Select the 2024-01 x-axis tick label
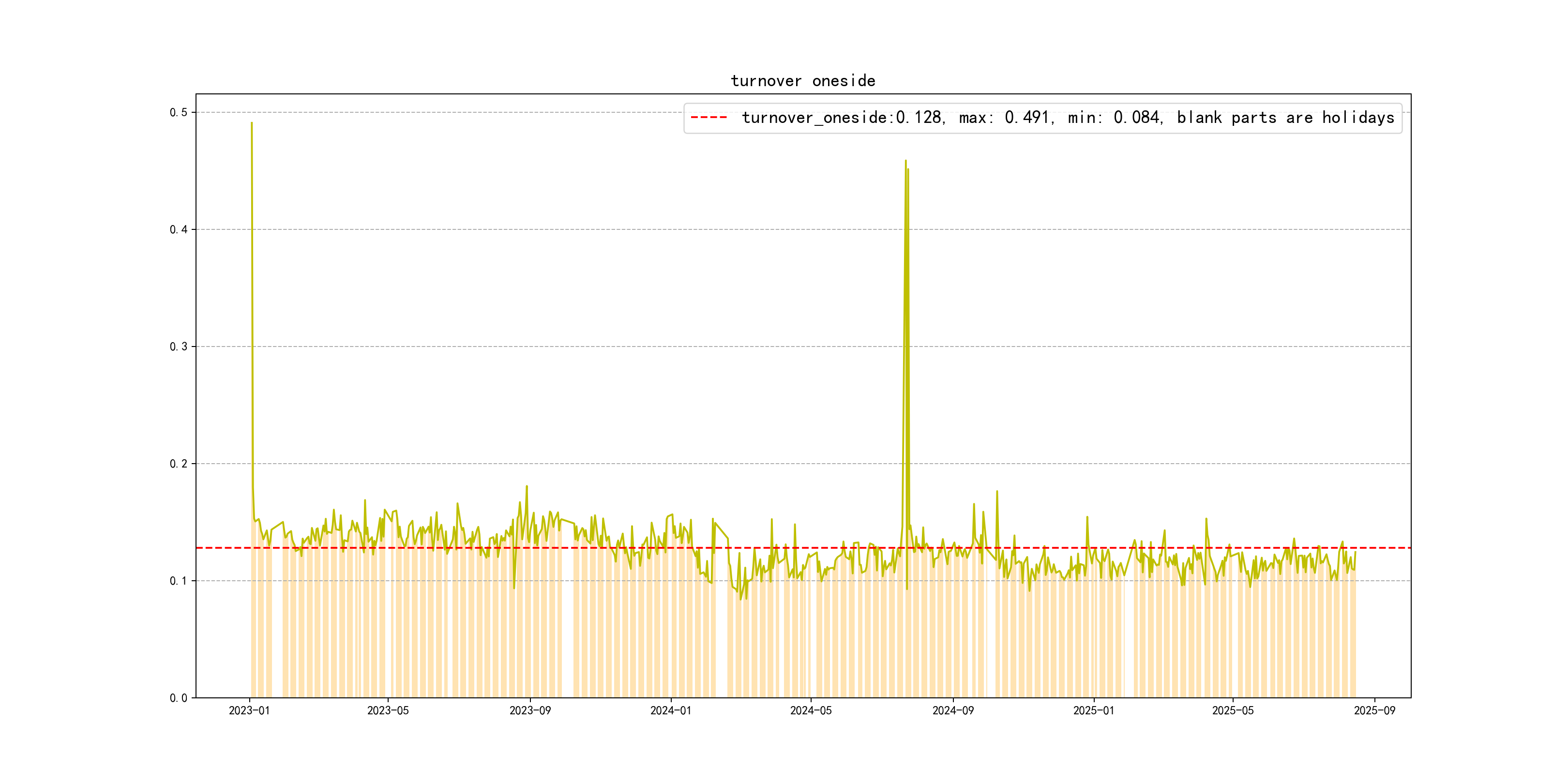 point(670,710)
